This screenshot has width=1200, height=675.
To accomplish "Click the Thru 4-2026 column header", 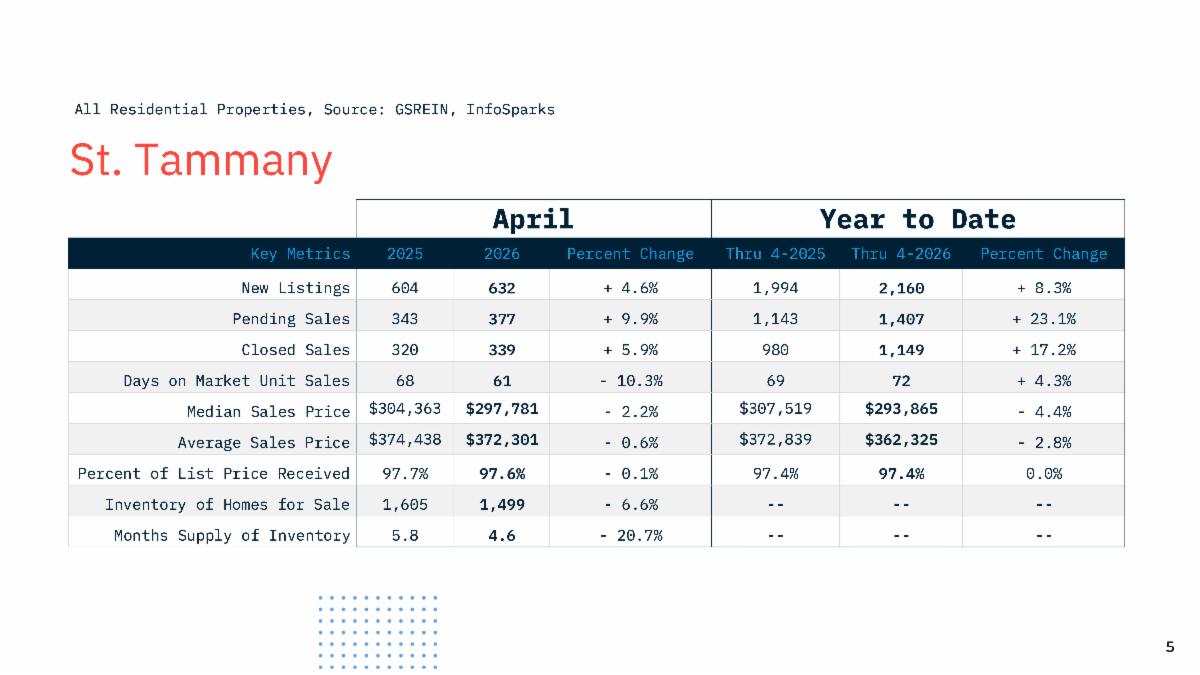I will (901, 254).
